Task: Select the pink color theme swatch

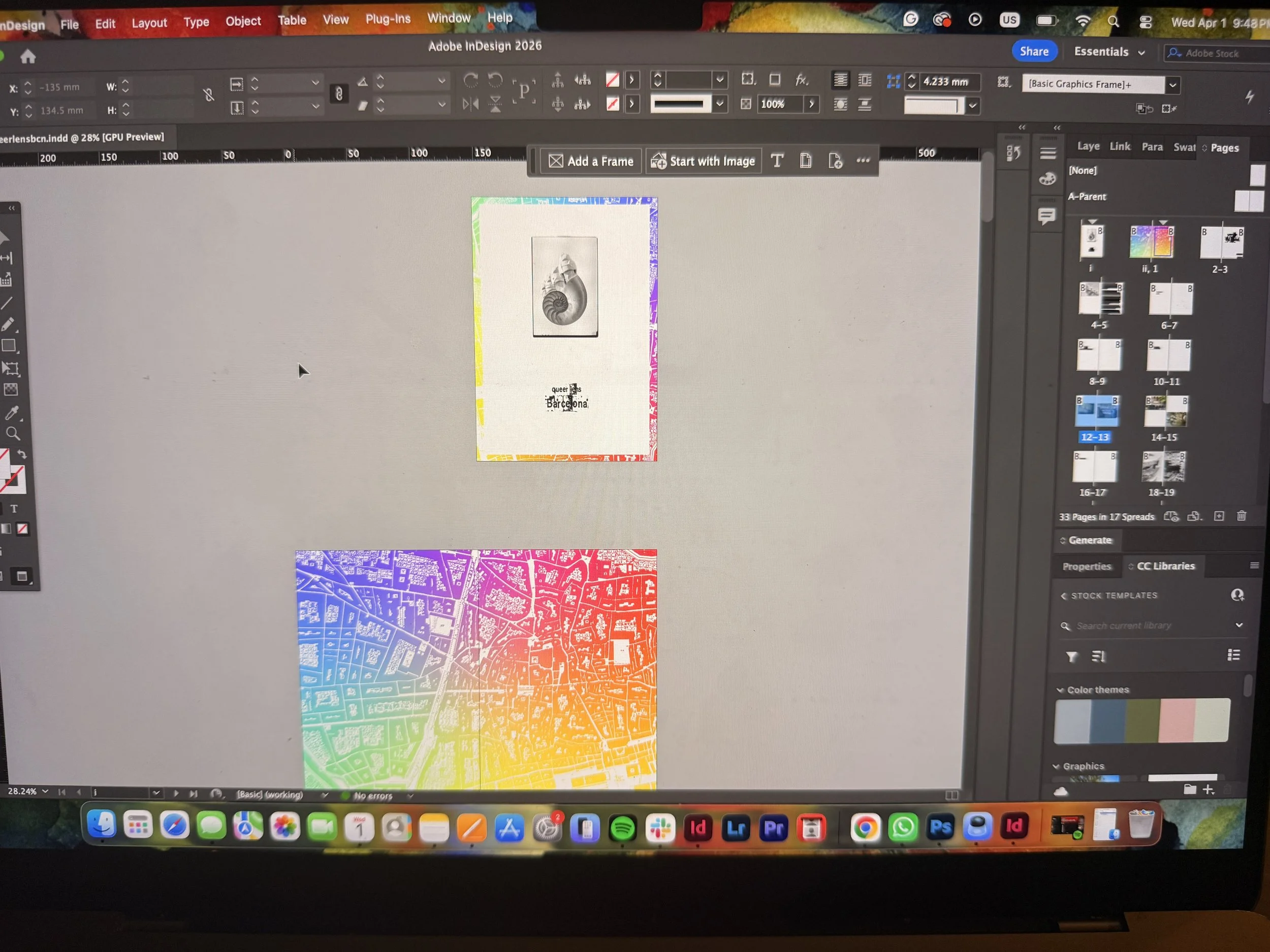Action: pos(1177,720)
